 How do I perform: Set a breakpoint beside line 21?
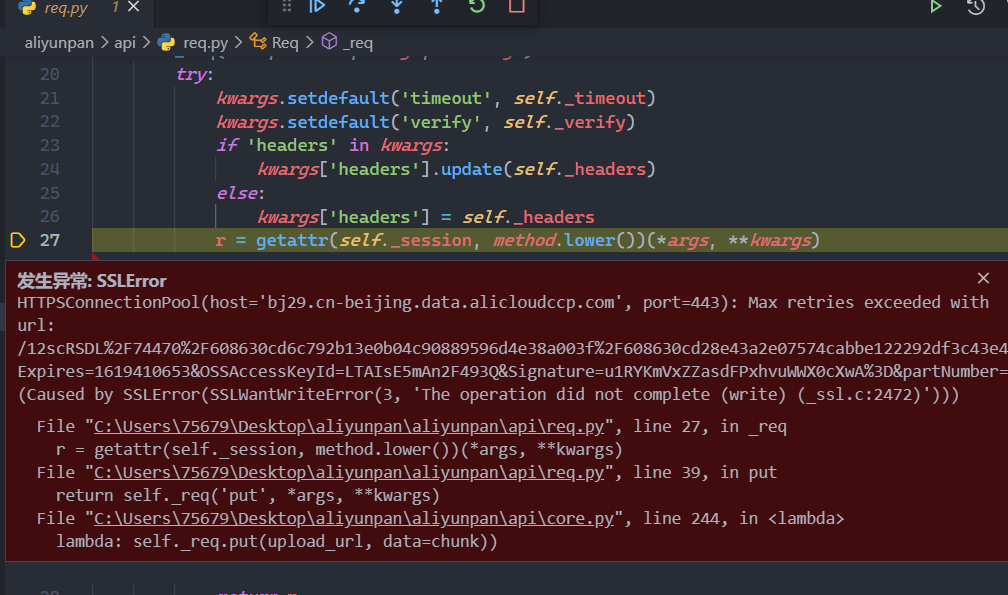[x=17, y=97]
